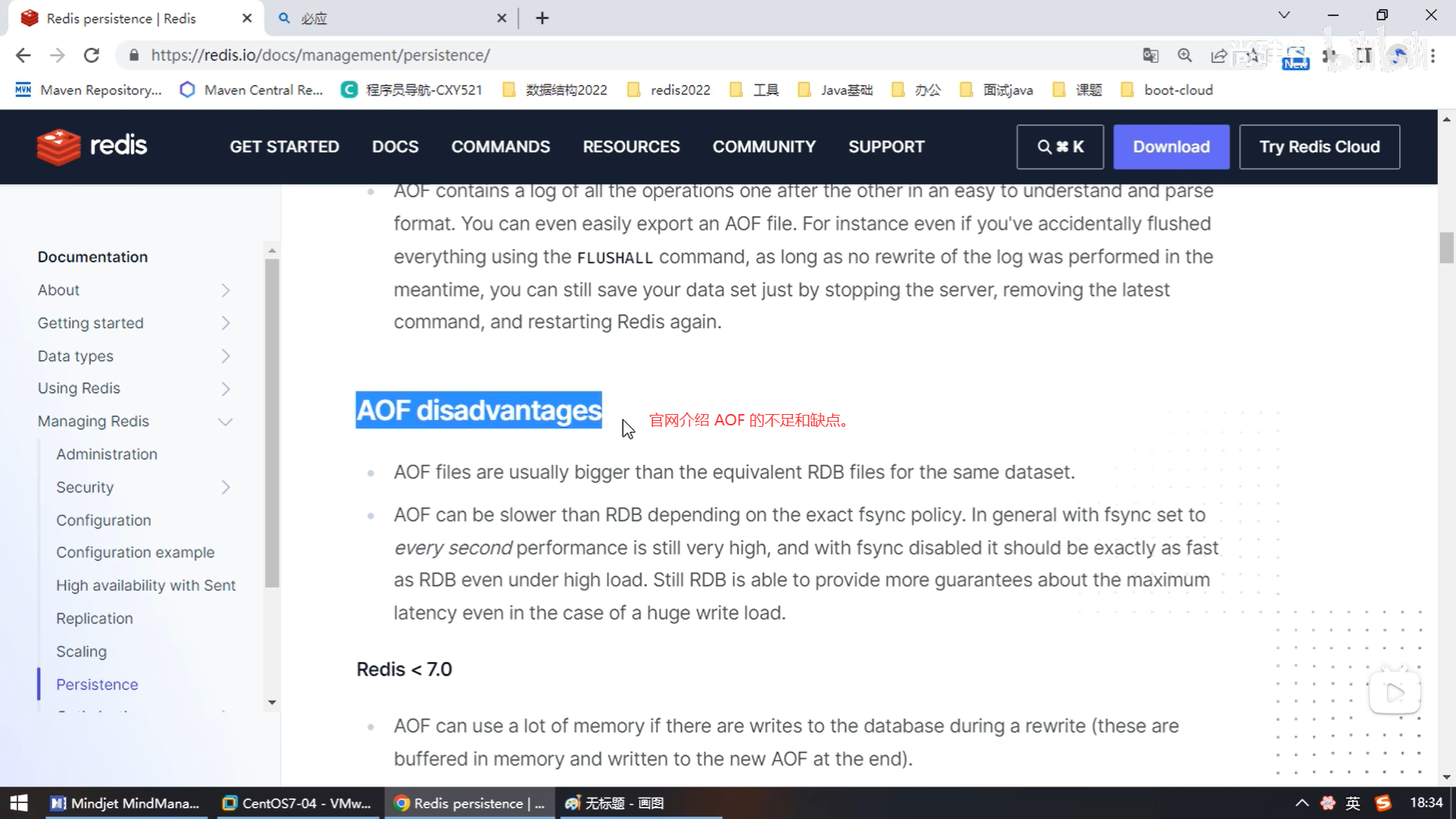
Task: Open the Chrome three-dot menu
Action: tap(1432, 55)
